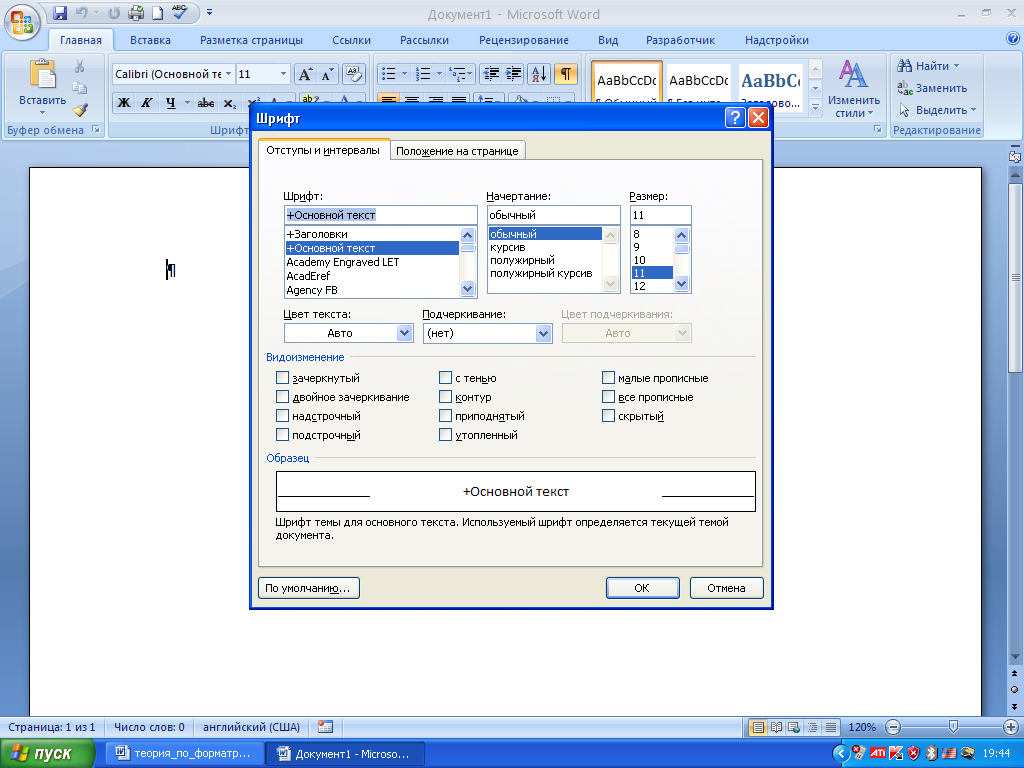1024x768 pixels.
Task: Check the контур checkbox
Action: click(x=445, y=396)
